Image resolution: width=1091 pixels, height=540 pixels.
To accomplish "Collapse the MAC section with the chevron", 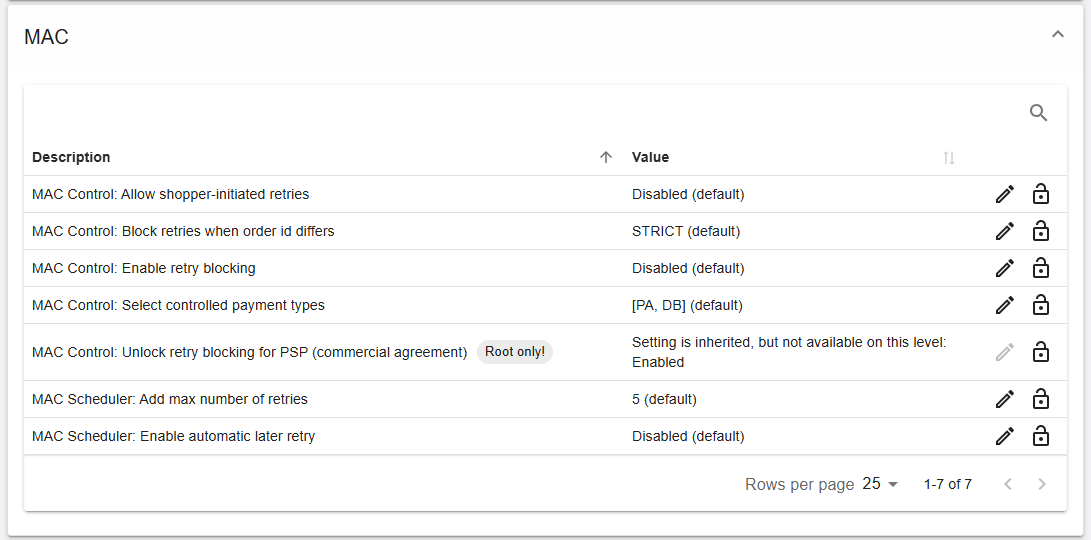I will coord(1058,34).
